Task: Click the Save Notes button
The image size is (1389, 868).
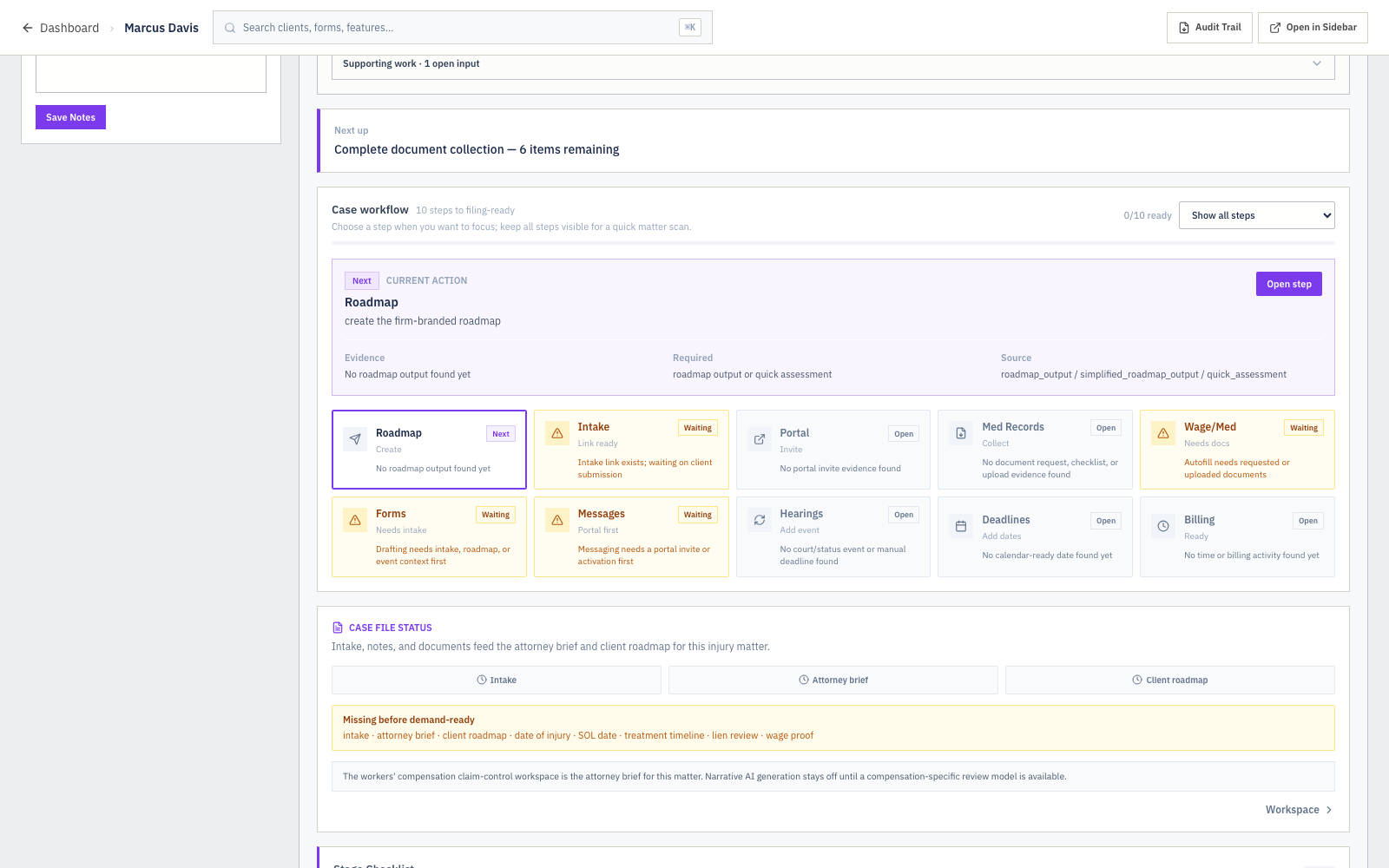Action: (70, 117)
